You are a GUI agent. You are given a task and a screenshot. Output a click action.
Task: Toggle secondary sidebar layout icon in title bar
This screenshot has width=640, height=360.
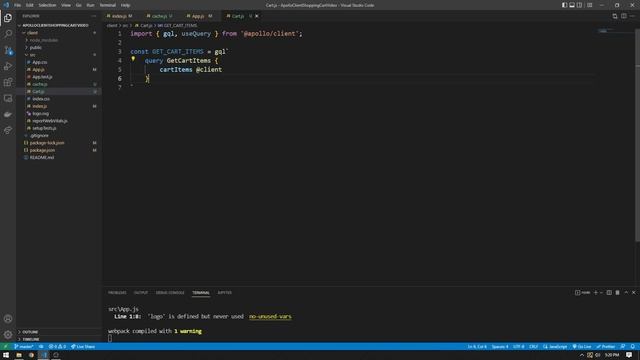point(580,5)
